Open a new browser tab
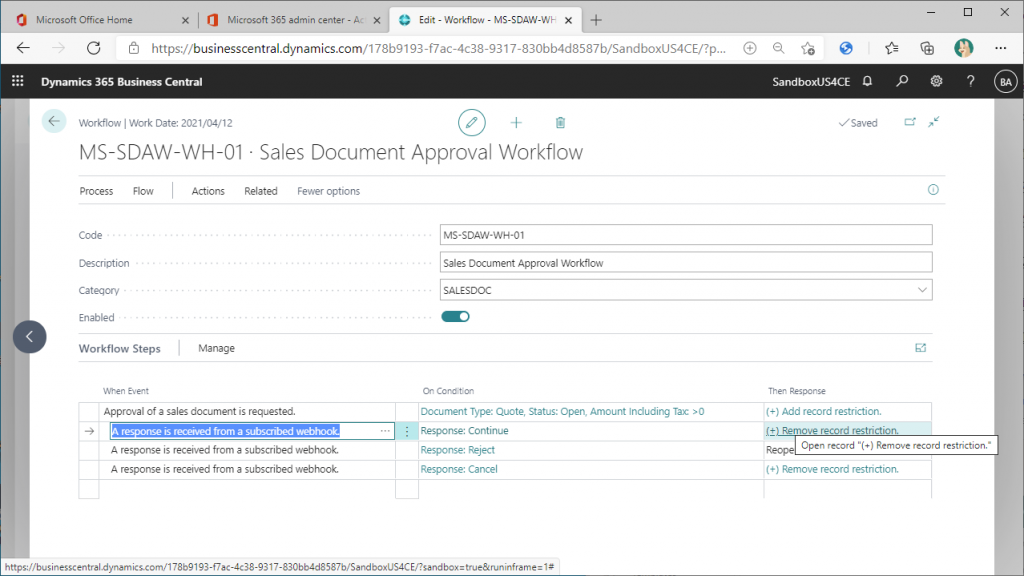This screenshot has width=1024, height=576. [596, 20]
